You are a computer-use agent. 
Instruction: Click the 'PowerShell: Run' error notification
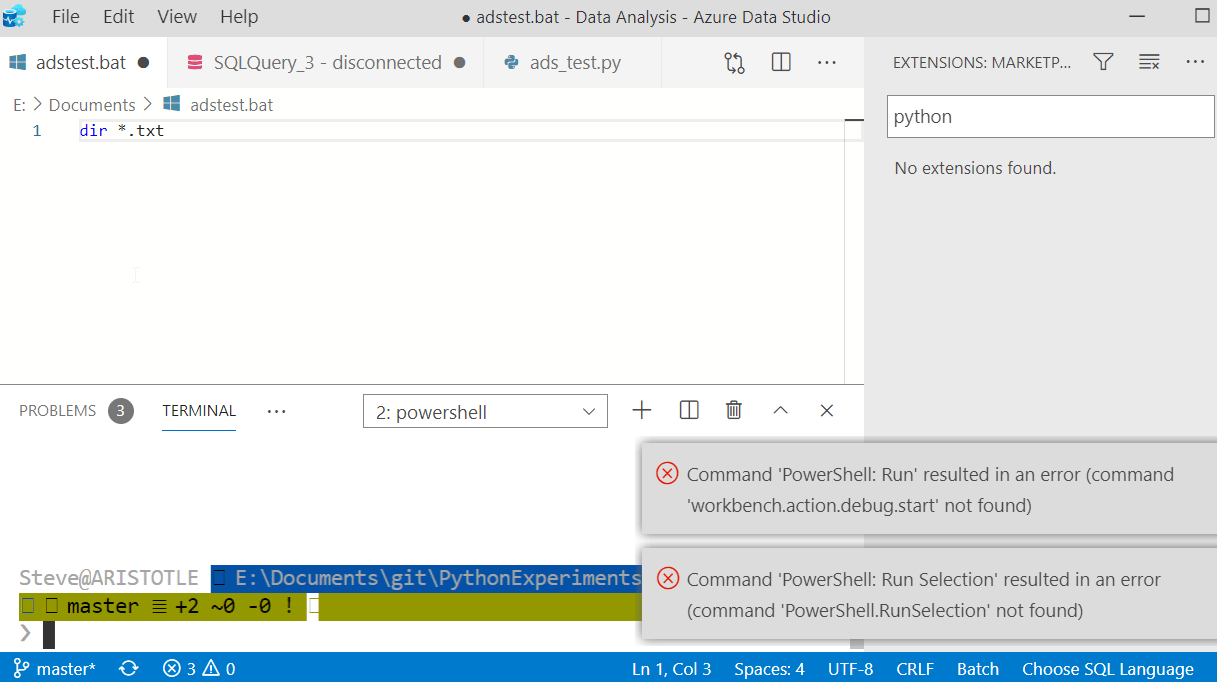pos(929,489)
